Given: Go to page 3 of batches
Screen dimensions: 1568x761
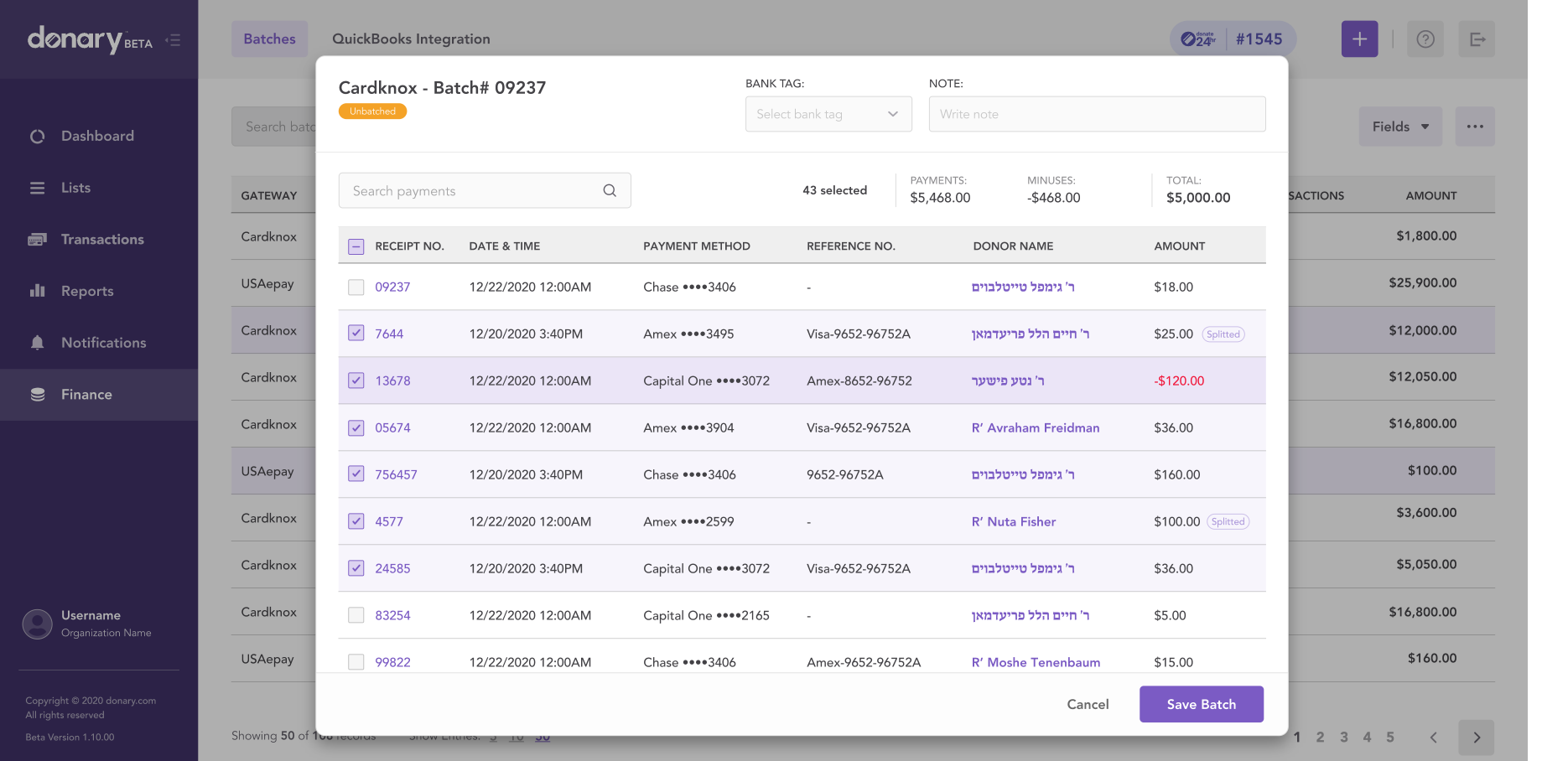Looking at the screenshot, I should [x=1343, y=738].
